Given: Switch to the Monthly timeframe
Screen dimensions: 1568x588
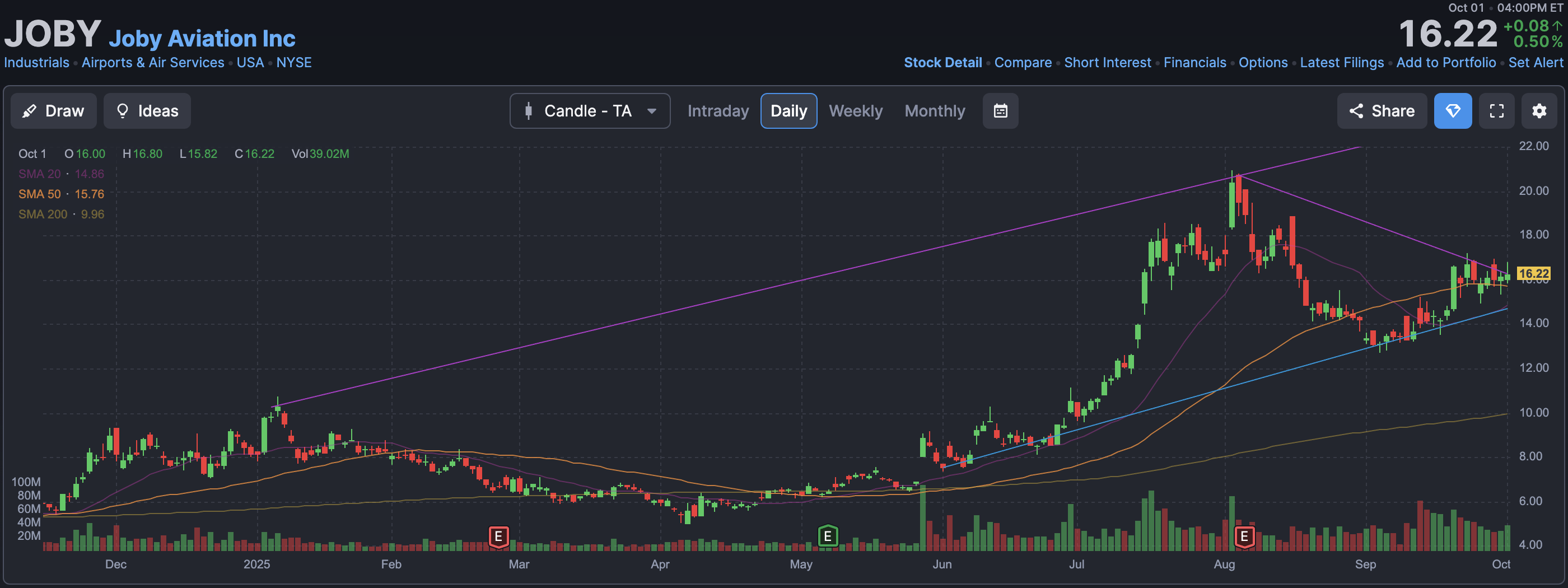Looking at the screenshot, I should (x=934, y=111).
